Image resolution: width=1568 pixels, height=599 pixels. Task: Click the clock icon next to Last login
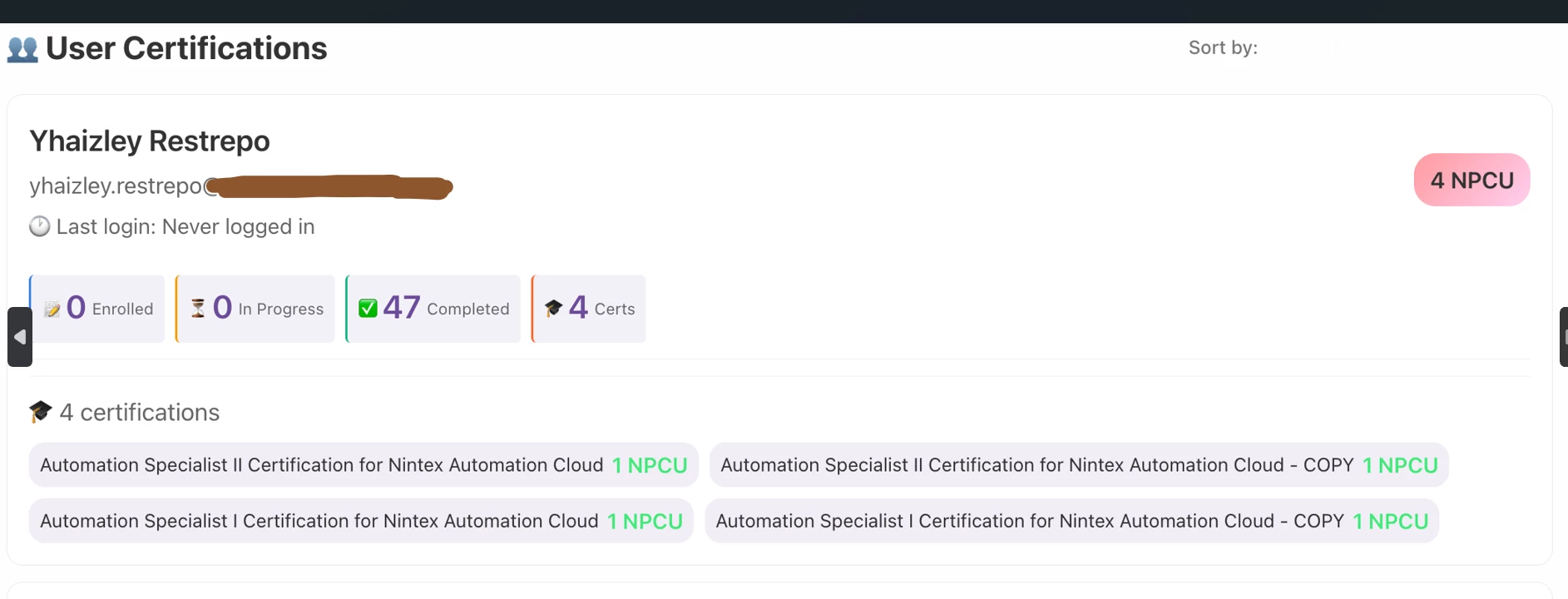39,226
